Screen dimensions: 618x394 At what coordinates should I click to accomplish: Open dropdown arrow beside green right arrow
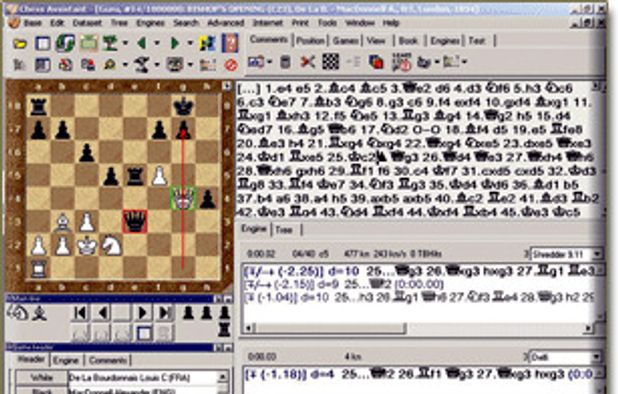tap(190, 43)
